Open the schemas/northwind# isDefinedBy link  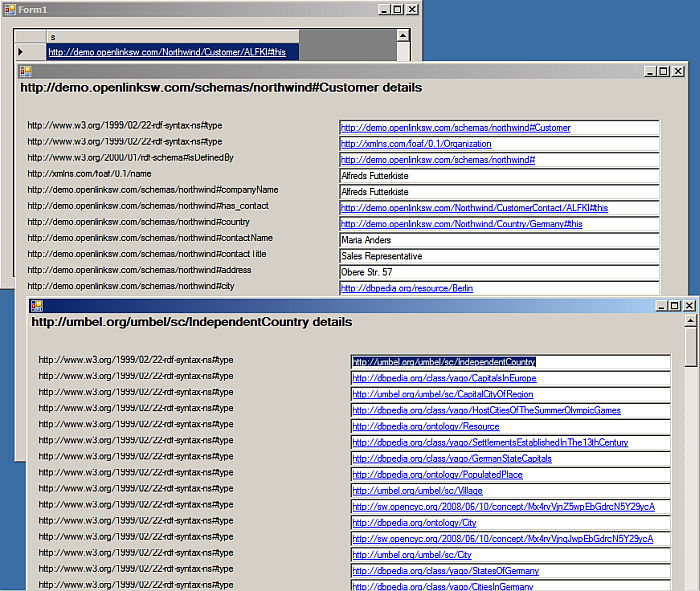point(438,160)
